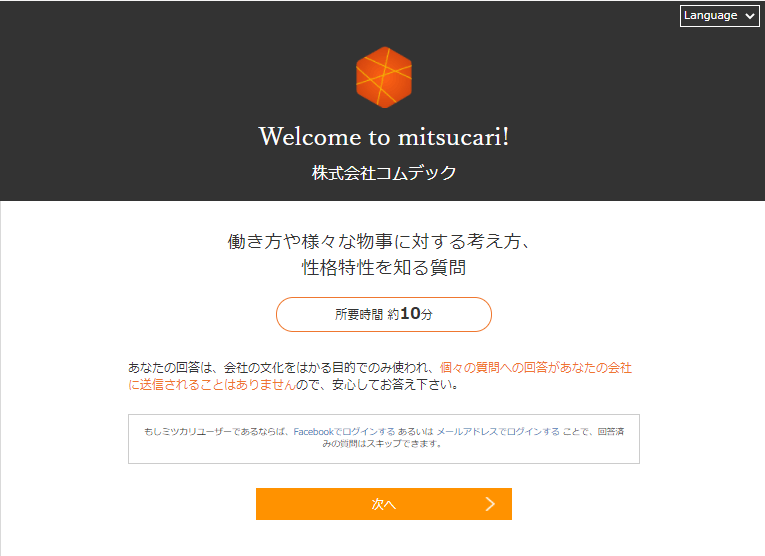Click the 性格特性を知る質問 heading line

coord(384,267)
